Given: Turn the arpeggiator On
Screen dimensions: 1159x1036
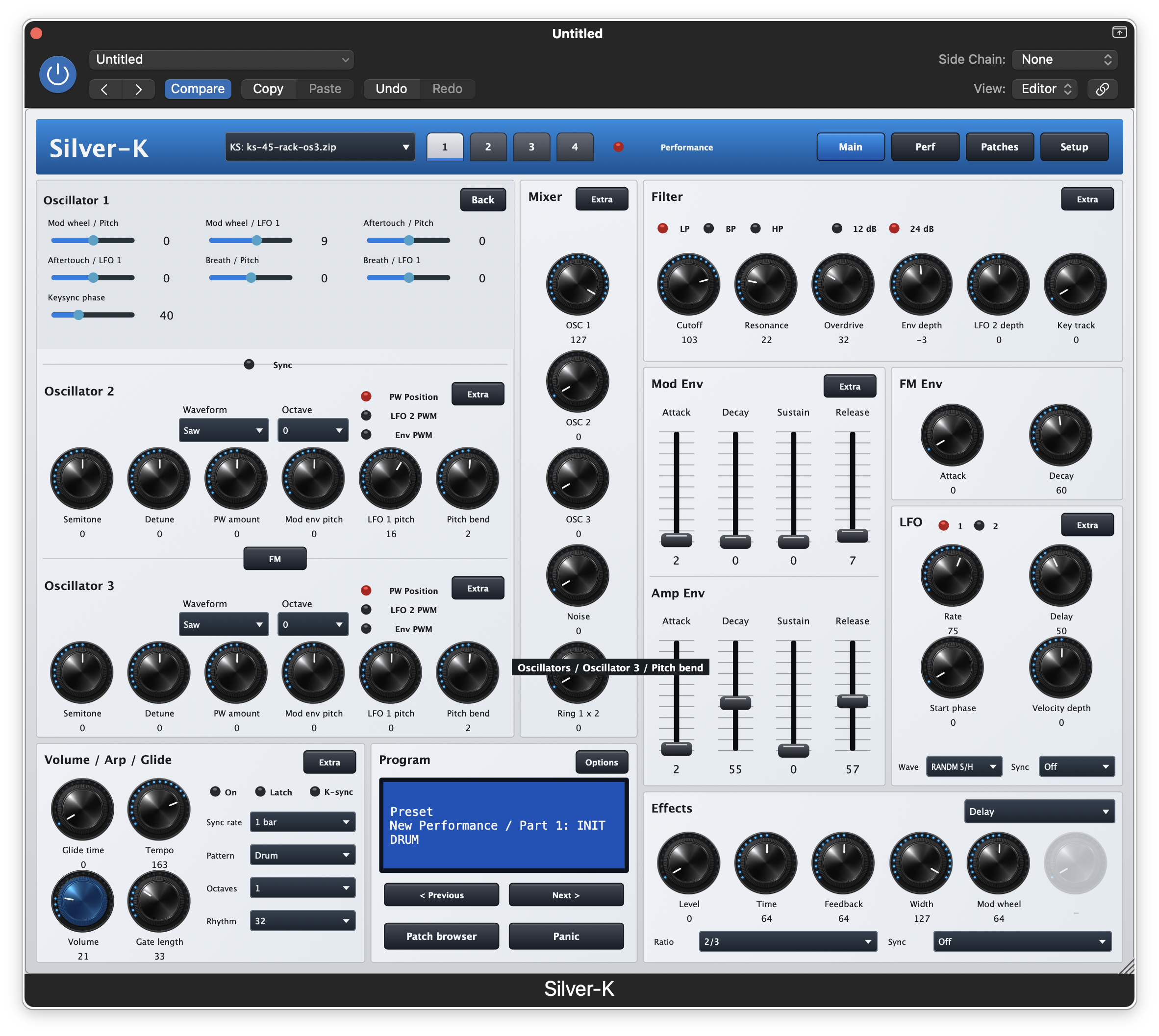Looking at the screenshot, I should tap(215, 791).
